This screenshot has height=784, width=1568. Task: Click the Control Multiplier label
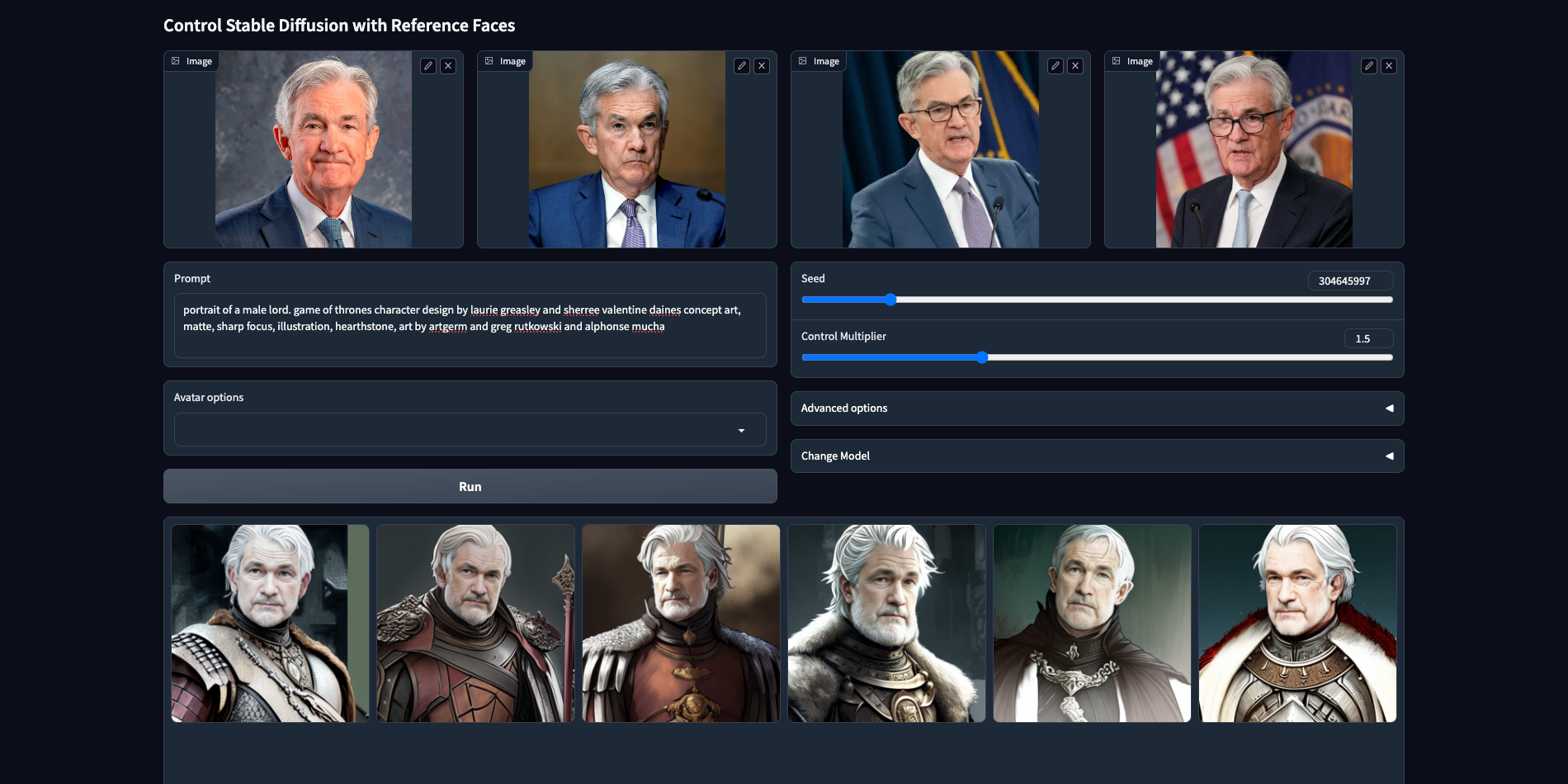(x=843, y=337)
